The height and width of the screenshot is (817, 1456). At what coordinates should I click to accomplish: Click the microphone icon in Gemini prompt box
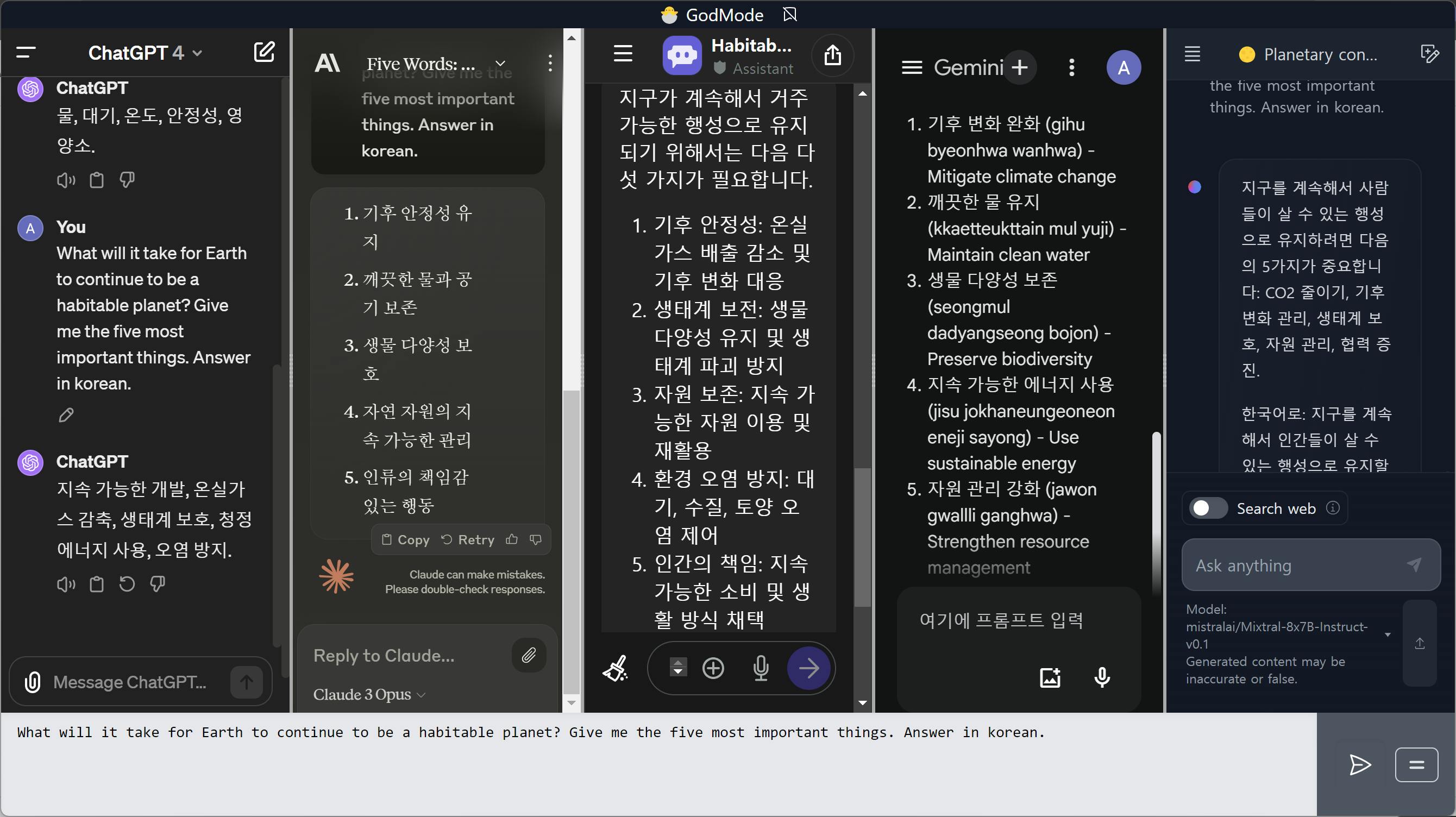(1102, 676)
